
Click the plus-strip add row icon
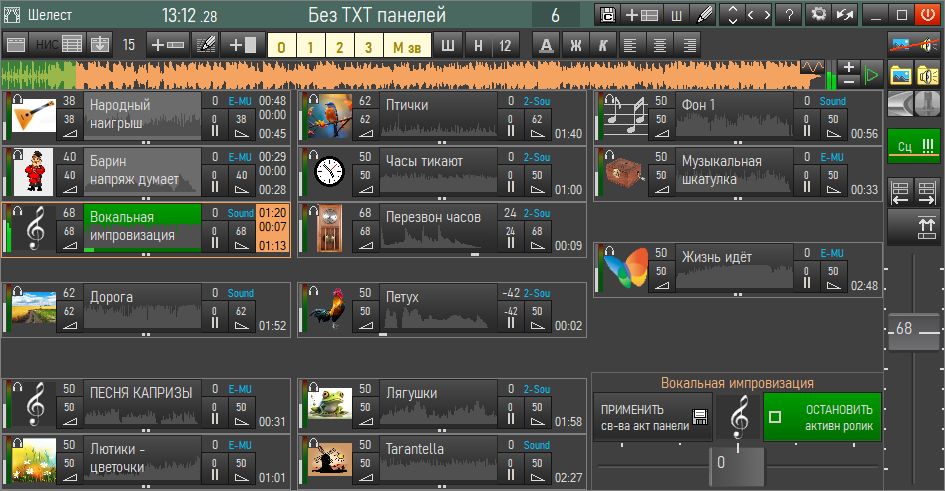pos(167,45)
